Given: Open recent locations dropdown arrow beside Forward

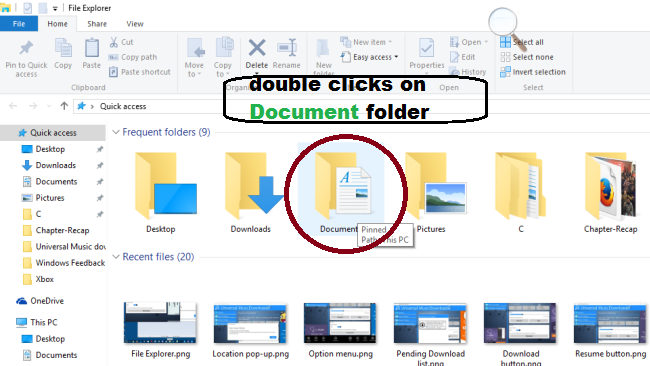Looking at the screenshot, I should 49,106.
